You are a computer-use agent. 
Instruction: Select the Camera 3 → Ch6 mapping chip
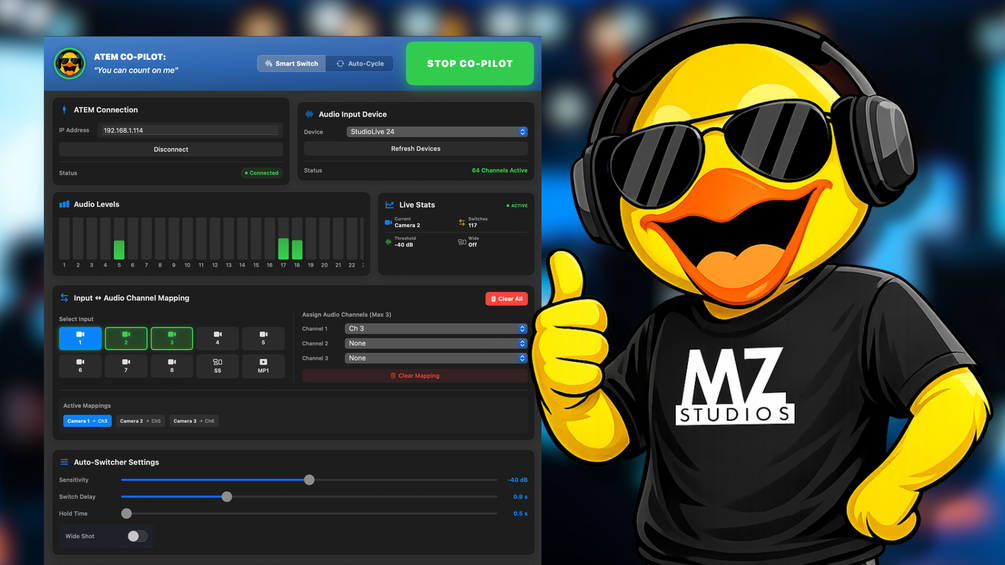click(194, 421)
